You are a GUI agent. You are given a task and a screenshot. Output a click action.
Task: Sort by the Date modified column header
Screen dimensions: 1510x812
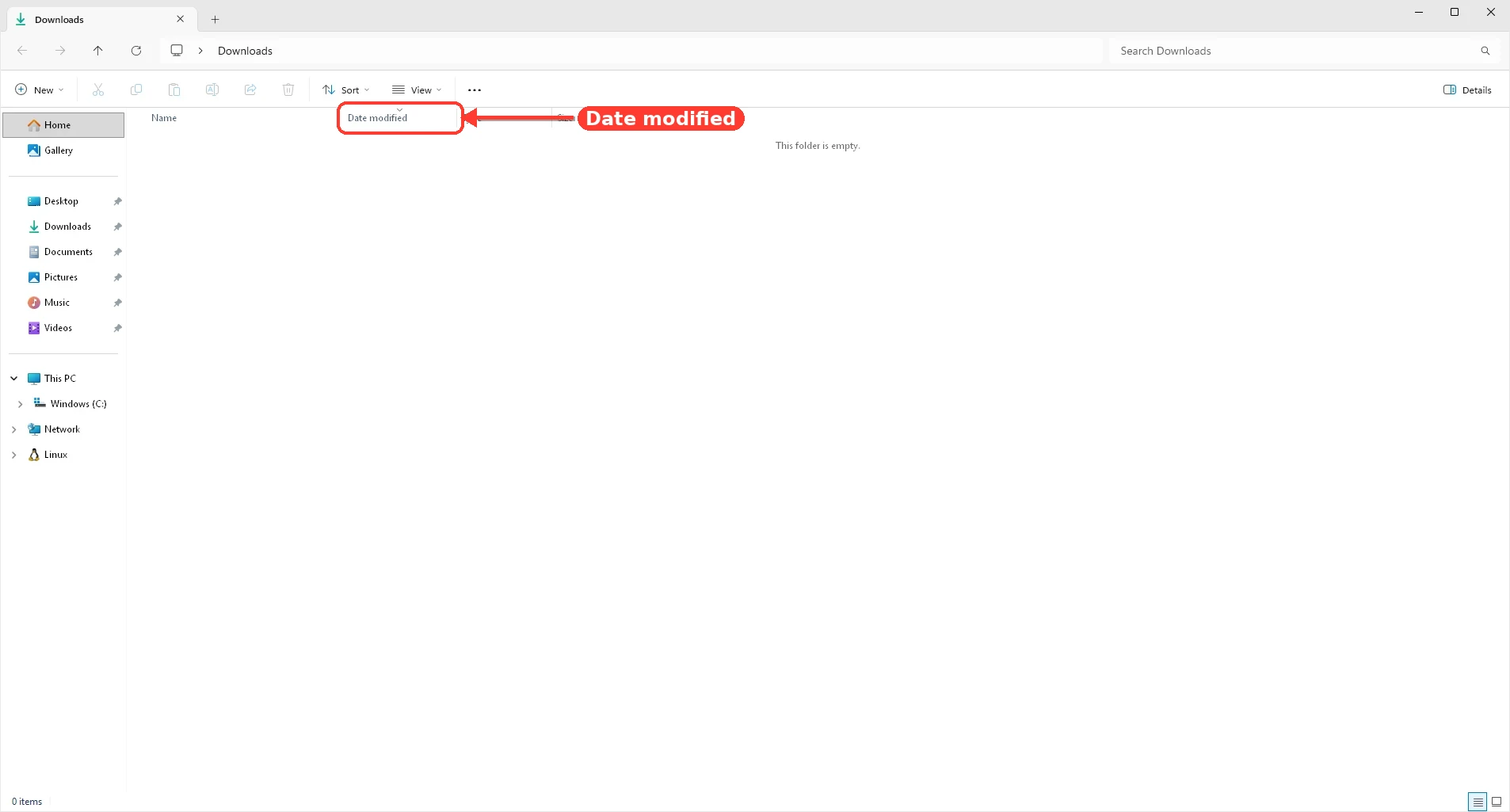pos(400,118)
